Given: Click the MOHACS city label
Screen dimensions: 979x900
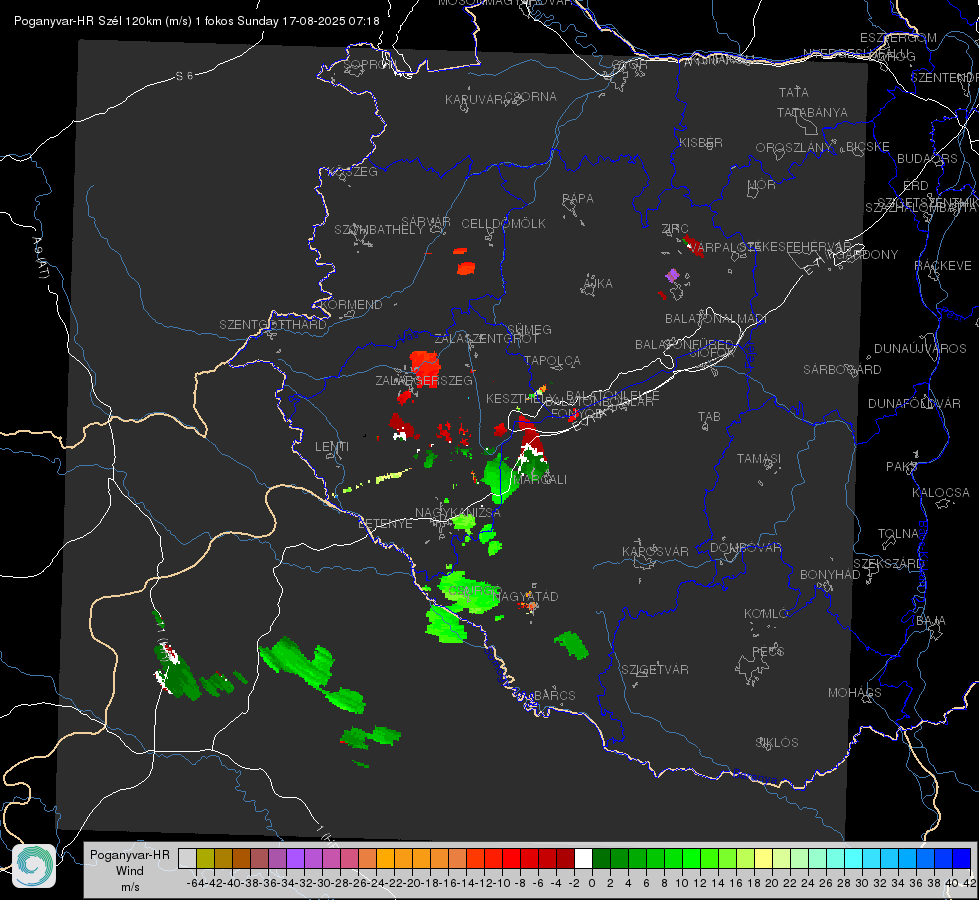Looking at the screenshot, I should click(855, 693).
